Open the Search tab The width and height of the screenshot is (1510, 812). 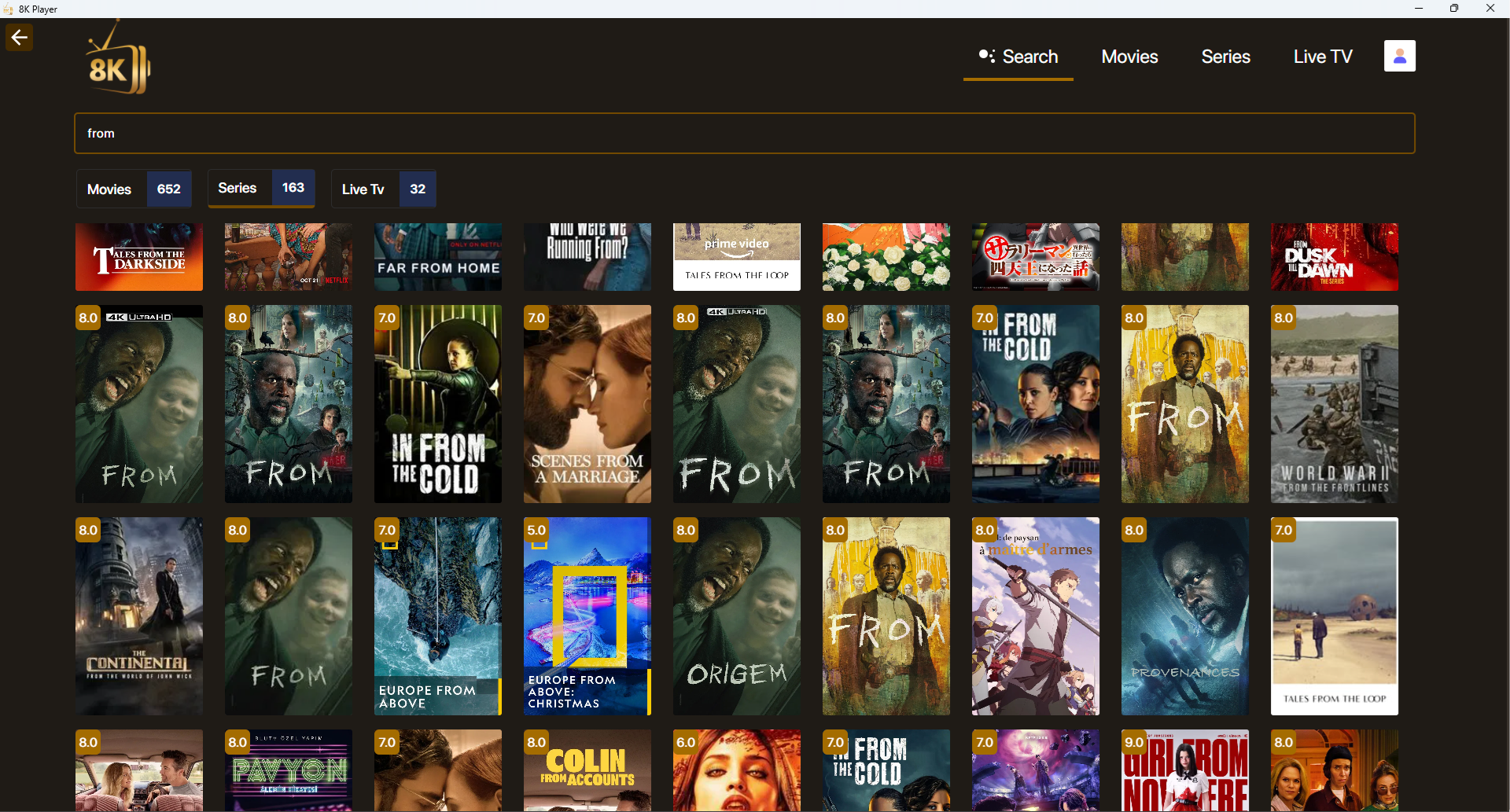(x=1018, y=57)
